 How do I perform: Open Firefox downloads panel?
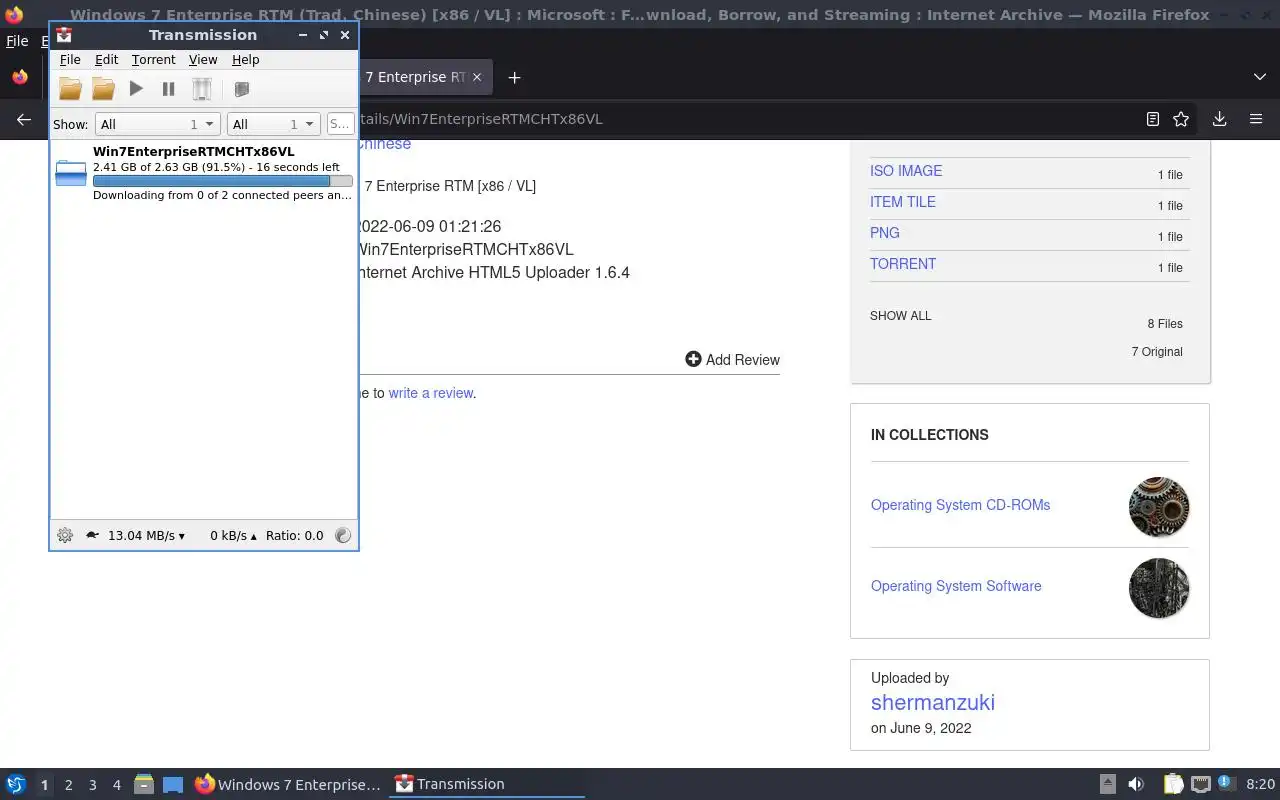tap(1219, 119)
